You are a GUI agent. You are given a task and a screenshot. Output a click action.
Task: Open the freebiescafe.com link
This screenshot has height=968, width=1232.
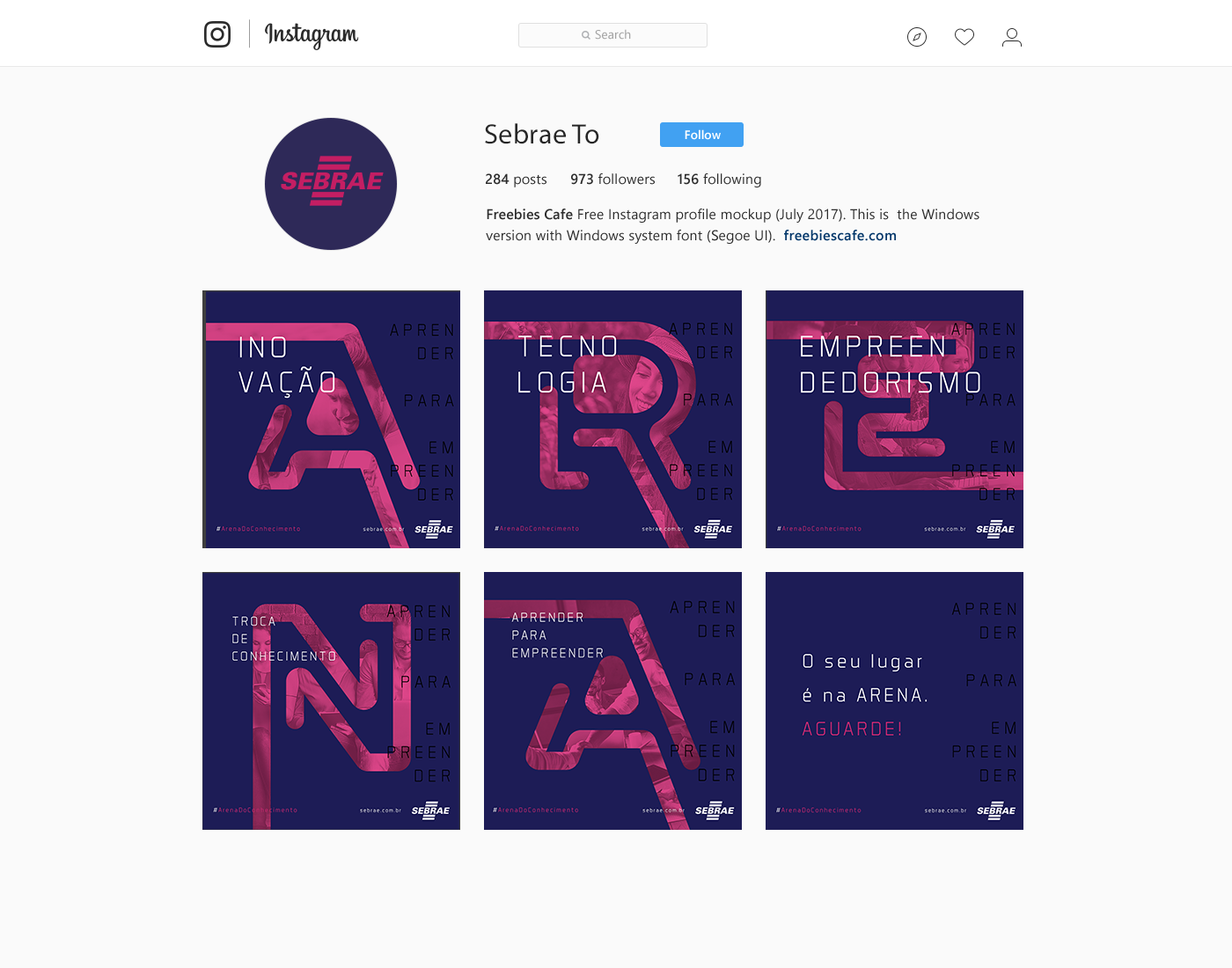pyautogui.click(x=840, y=236)
